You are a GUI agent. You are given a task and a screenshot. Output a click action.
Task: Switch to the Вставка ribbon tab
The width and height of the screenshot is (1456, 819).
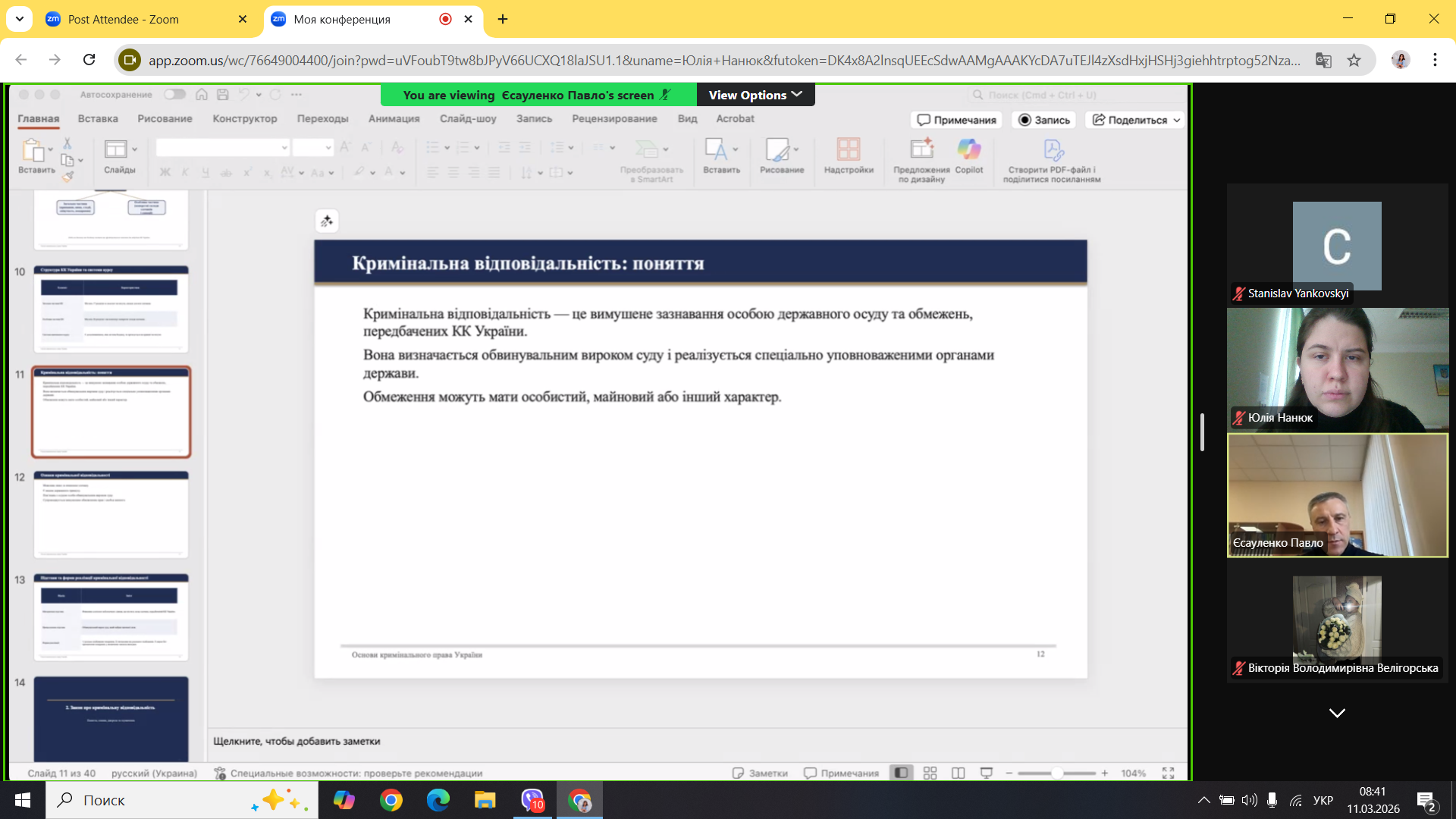[98, 119]
